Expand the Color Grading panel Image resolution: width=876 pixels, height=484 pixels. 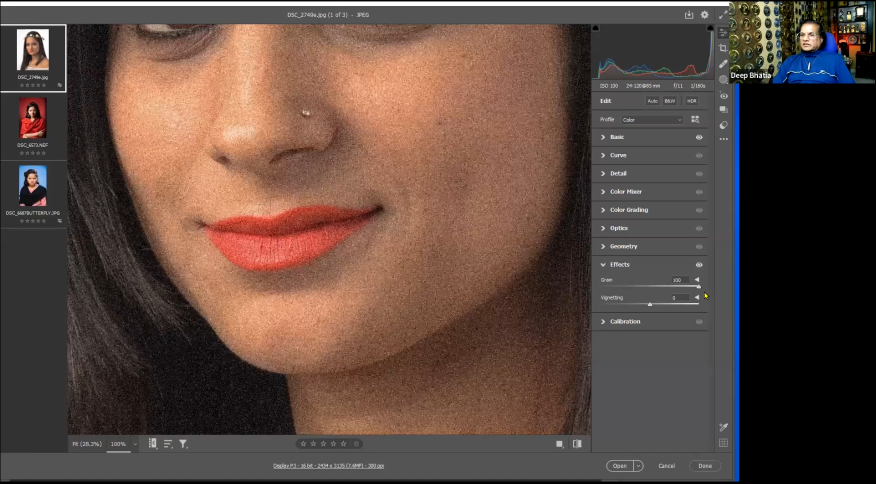(629, 210)
